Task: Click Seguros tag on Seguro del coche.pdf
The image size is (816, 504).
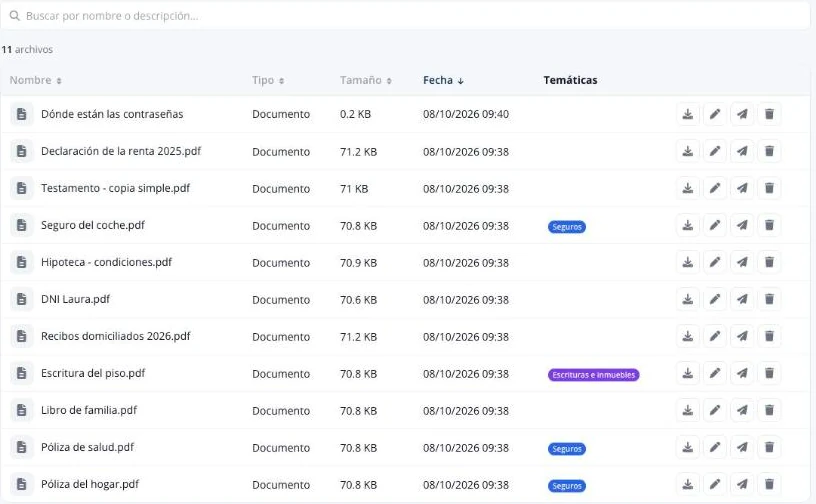Action: [567, 227]
